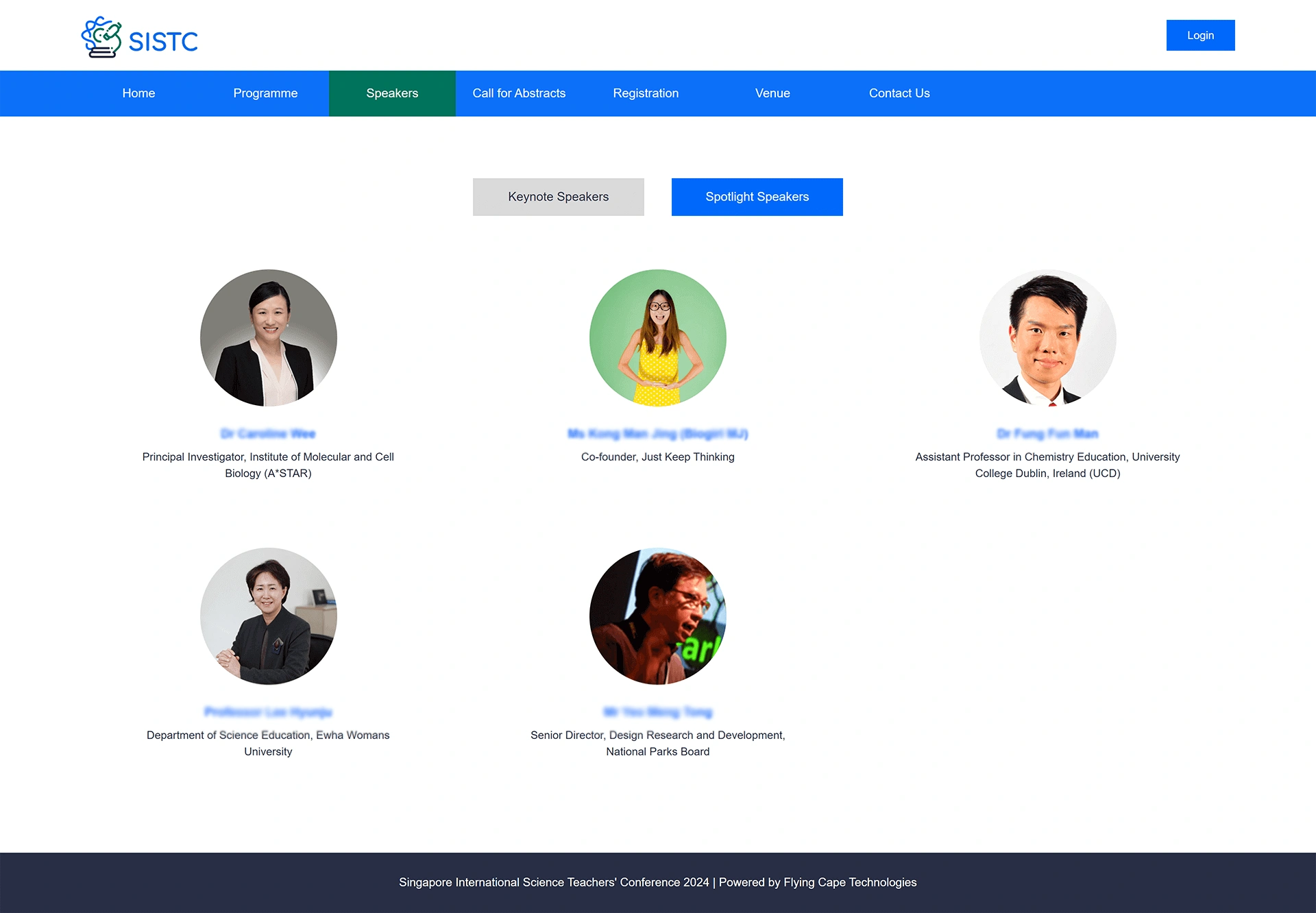Viewport: 1316px width, 913px height.
Task: Click the National Parks Board speaker photo
Action: coord(657,616)
